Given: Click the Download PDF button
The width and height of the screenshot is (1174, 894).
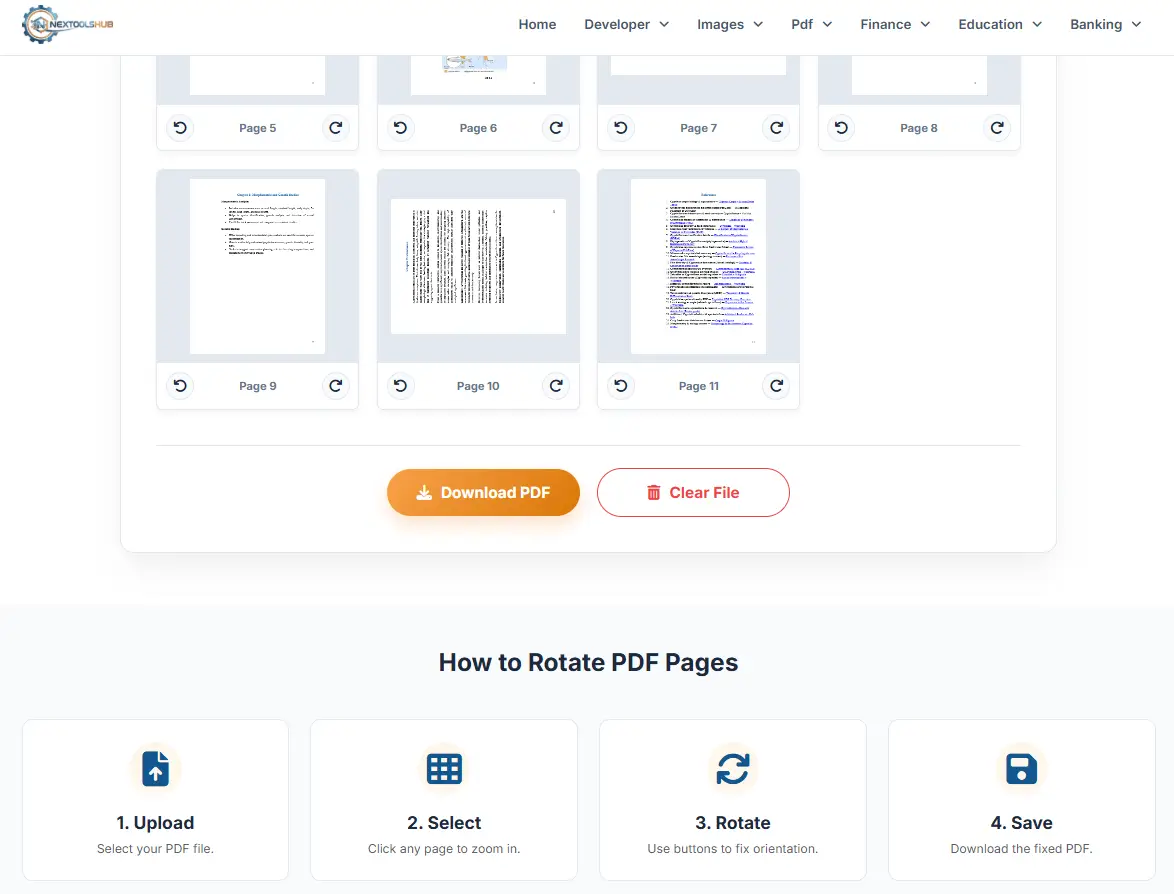Looking at the screenshot, I should pyautogui.click(x=483, y=492).
